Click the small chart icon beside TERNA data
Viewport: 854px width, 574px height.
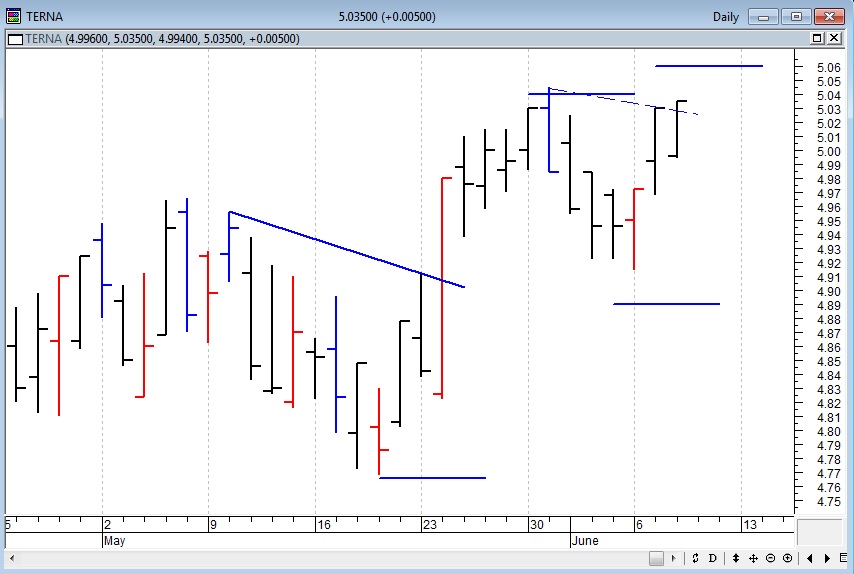pos(15,39)
